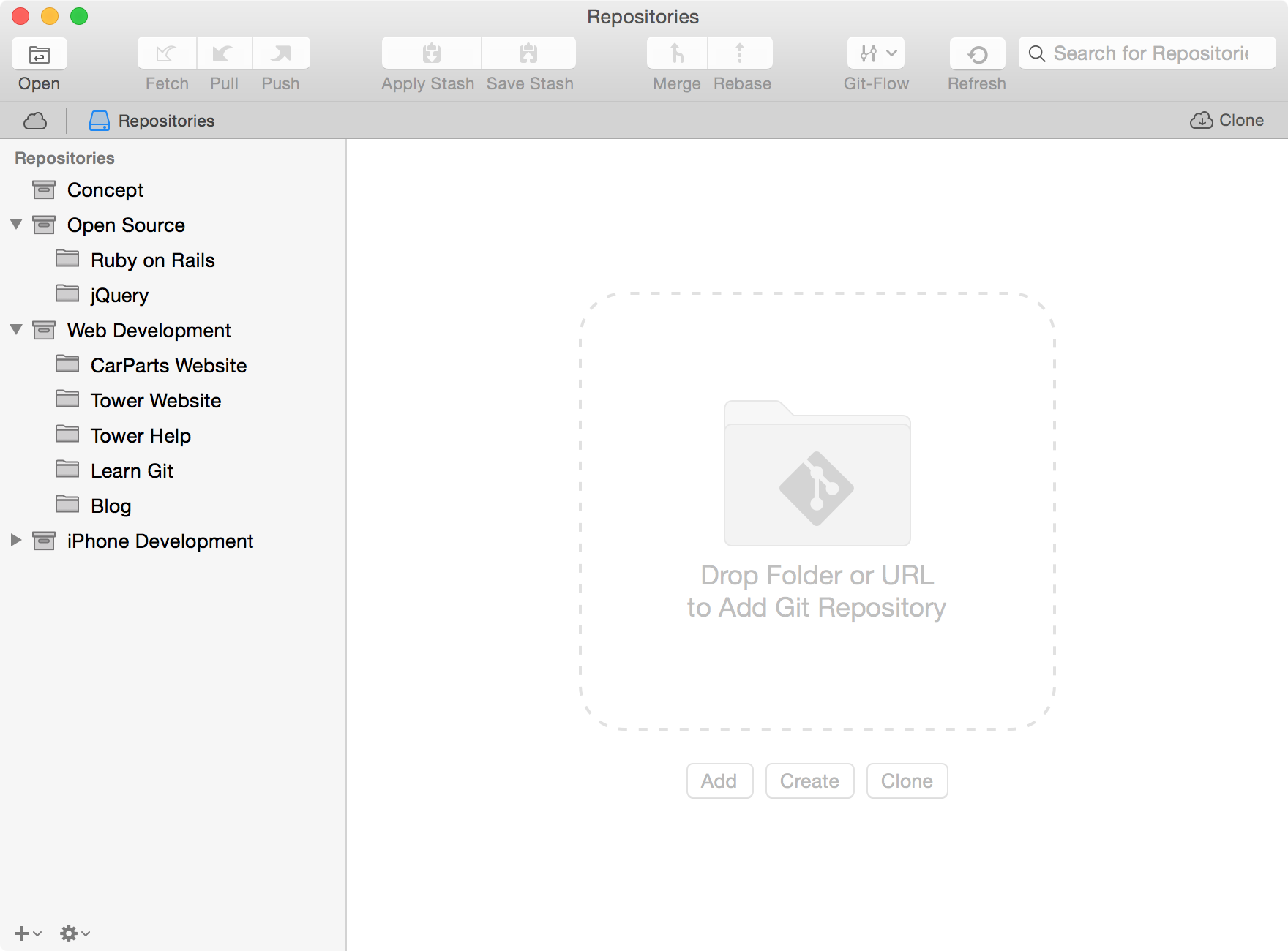Click the Blog folder icon
The width and height of the screenshot is (1288, 951).
[x=67, y=504]
